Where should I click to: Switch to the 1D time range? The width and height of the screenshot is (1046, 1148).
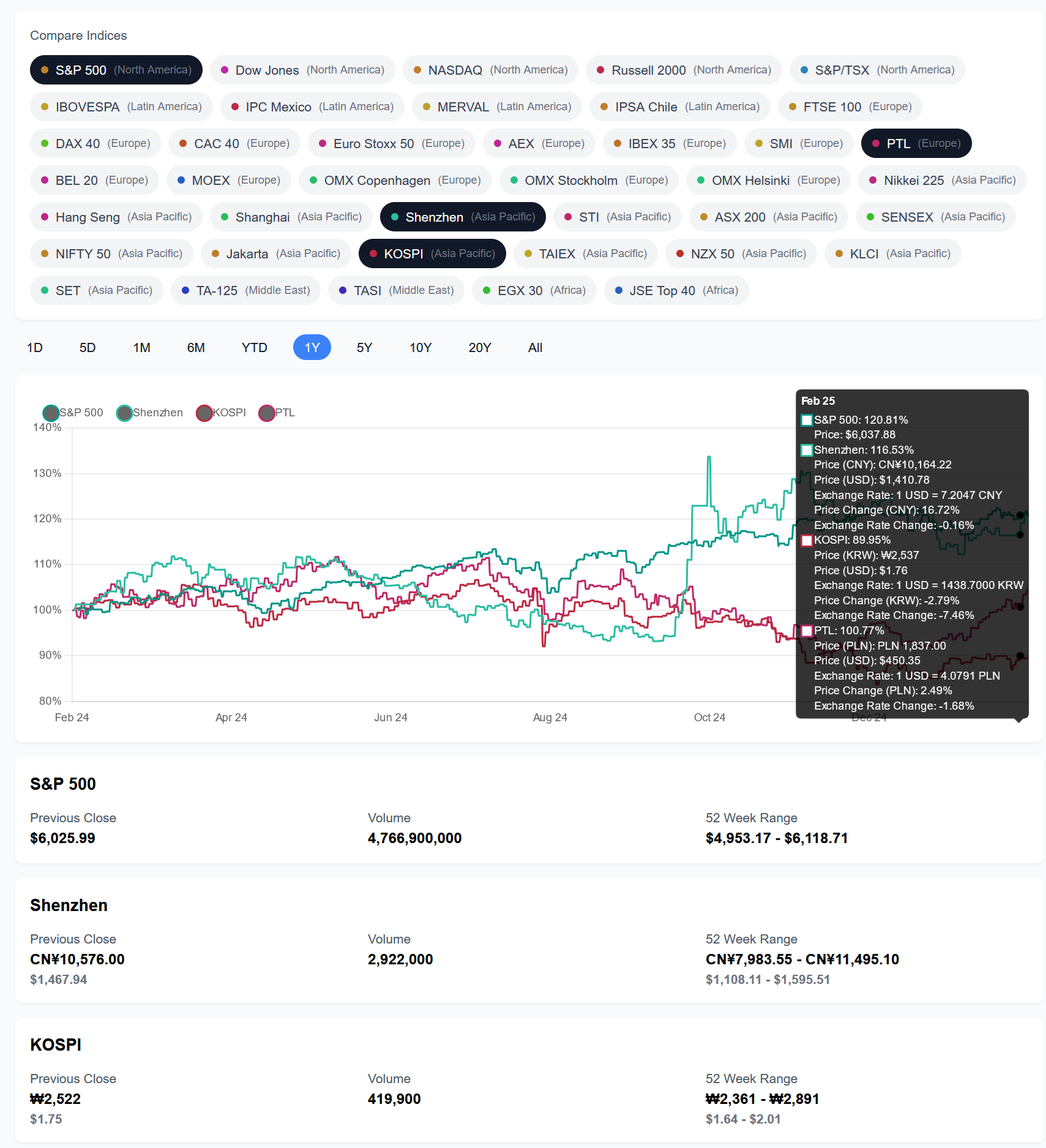coord(35,347)
